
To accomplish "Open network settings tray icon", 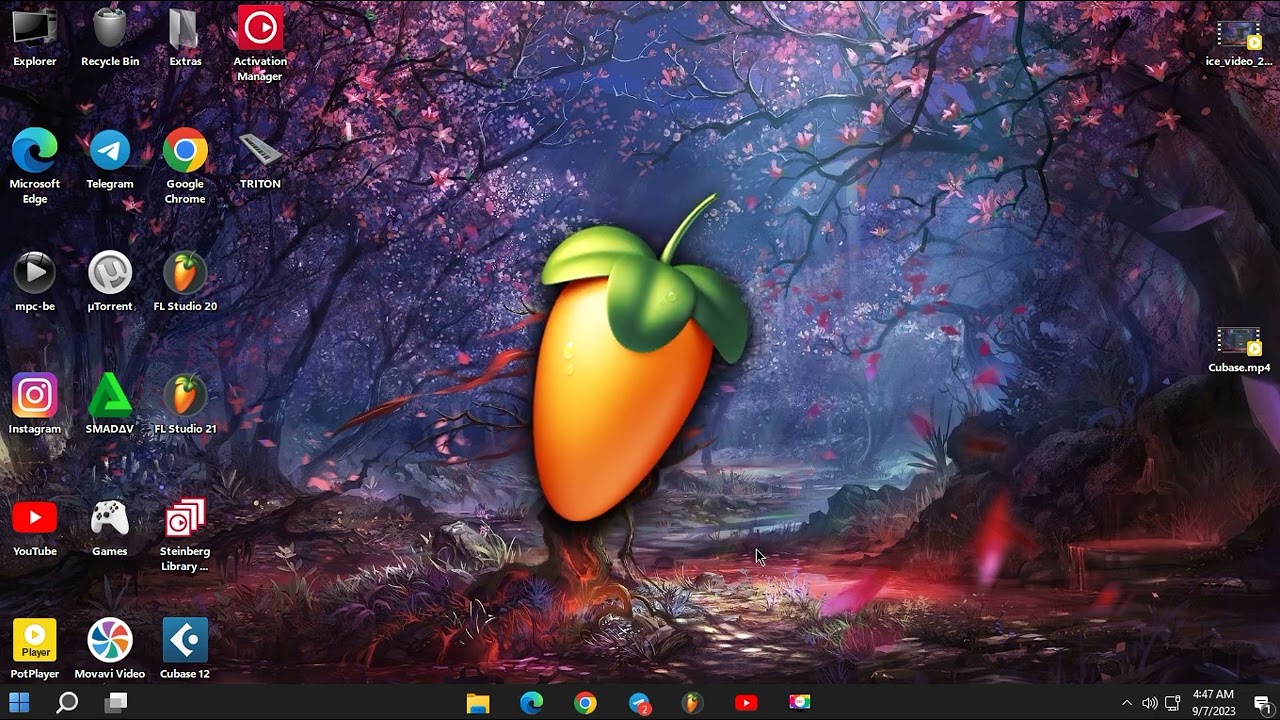I will 1173,703.
